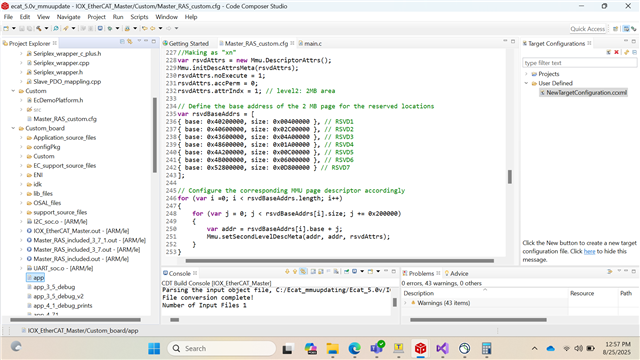Click Collapse All in Project Explorer

coord(122,42)
